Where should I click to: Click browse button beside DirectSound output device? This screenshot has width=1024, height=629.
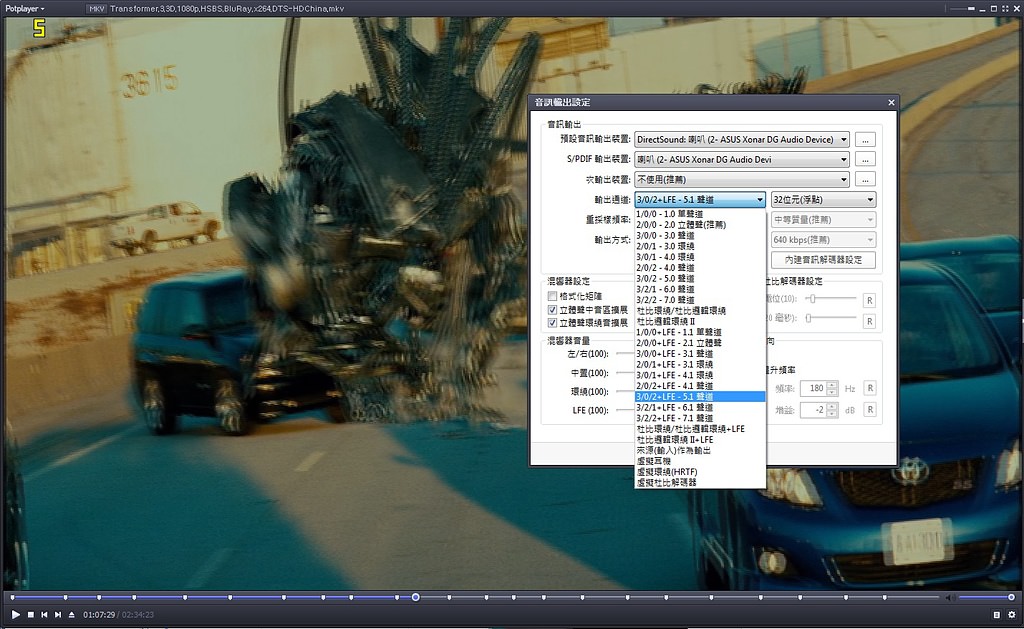(865, 140)
